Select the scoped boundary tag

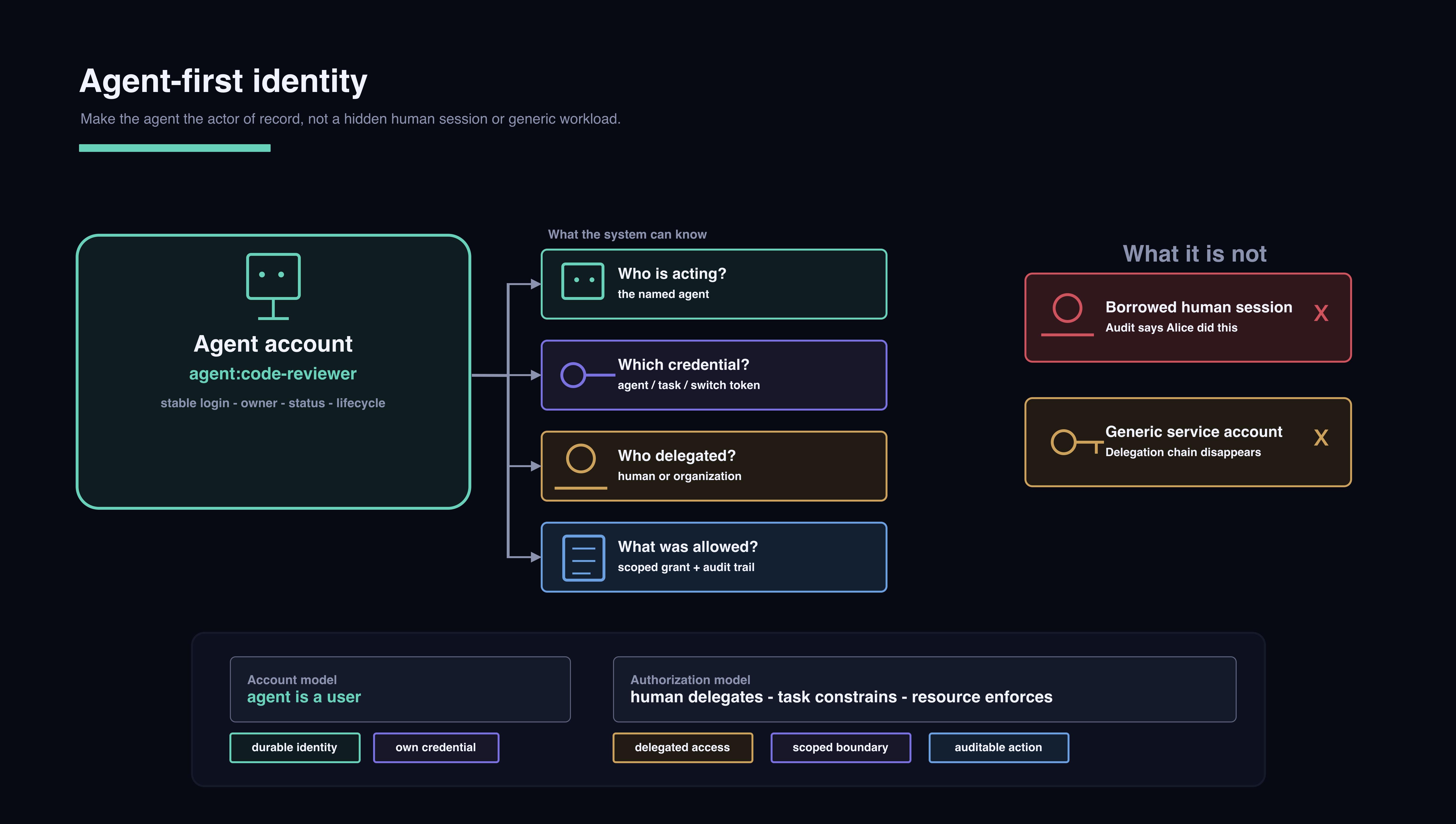pyautogui.click(x=841, y=748)
